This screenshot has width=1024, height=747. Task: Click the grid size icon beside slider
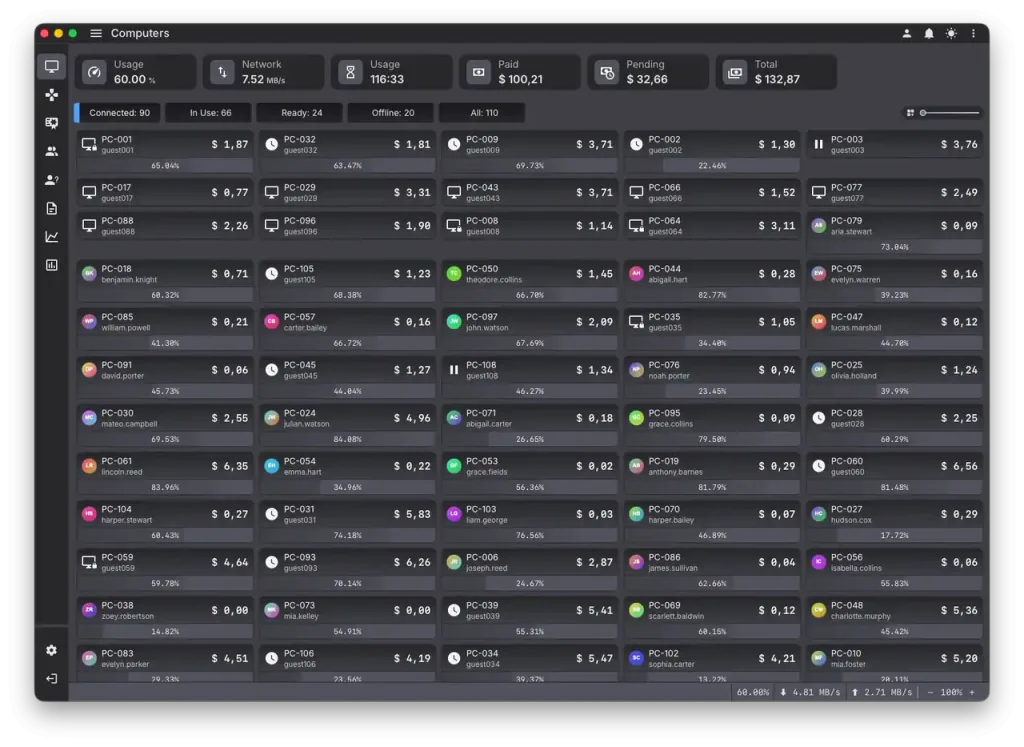[910, 113]
